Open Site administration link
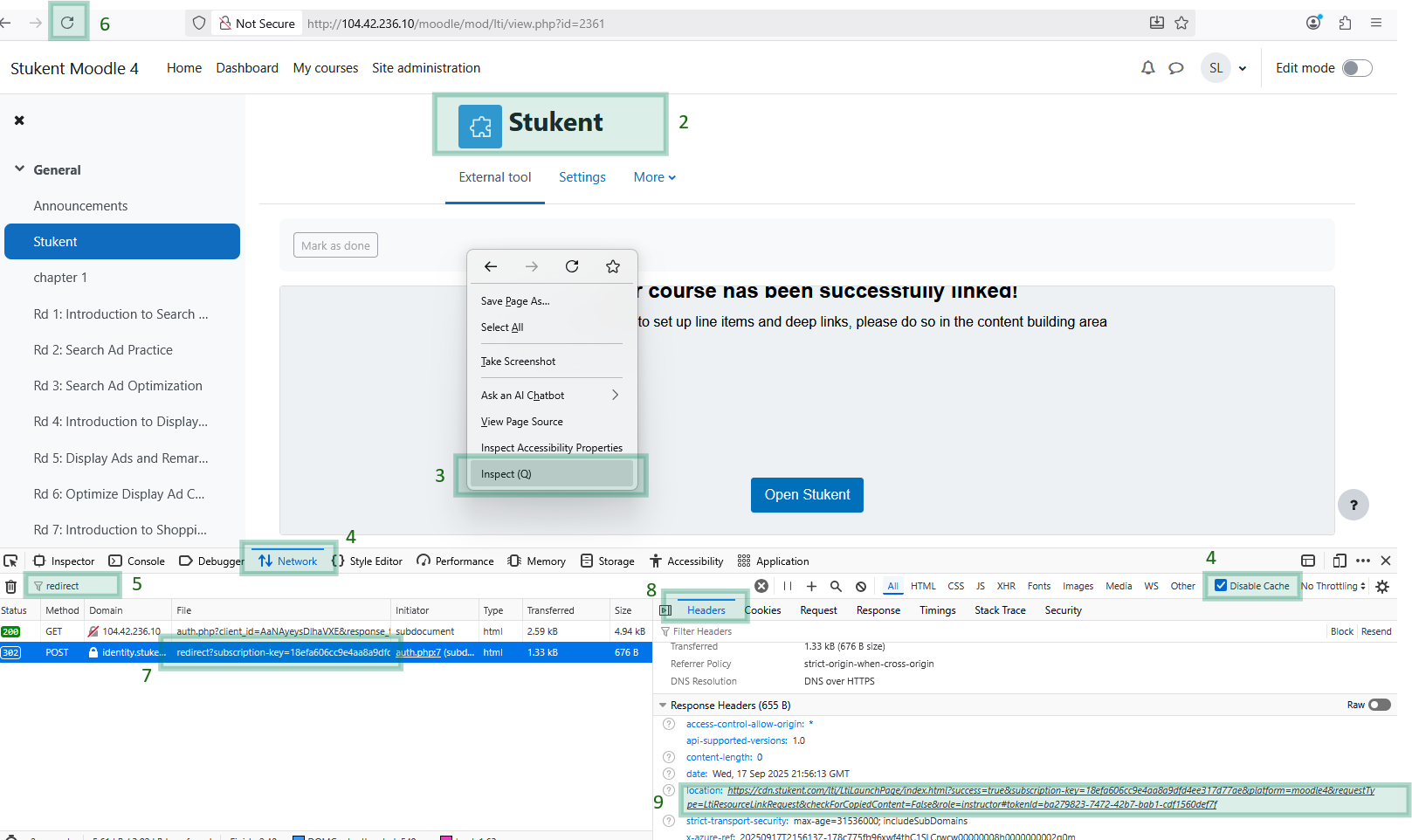 click(x=426, y=68)
